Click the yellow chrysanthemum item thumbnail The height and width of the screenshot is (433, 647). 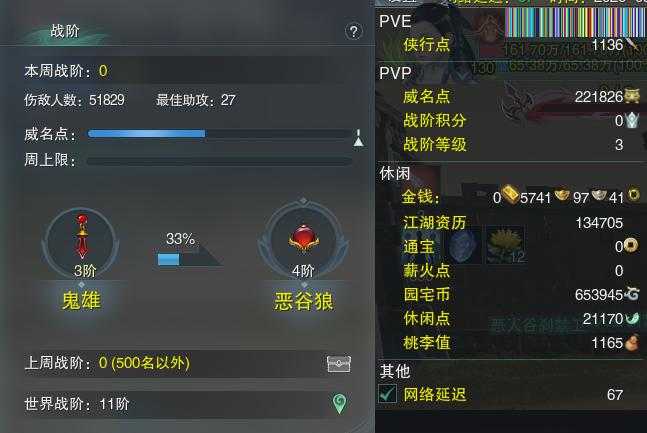(x=505, y=244)
